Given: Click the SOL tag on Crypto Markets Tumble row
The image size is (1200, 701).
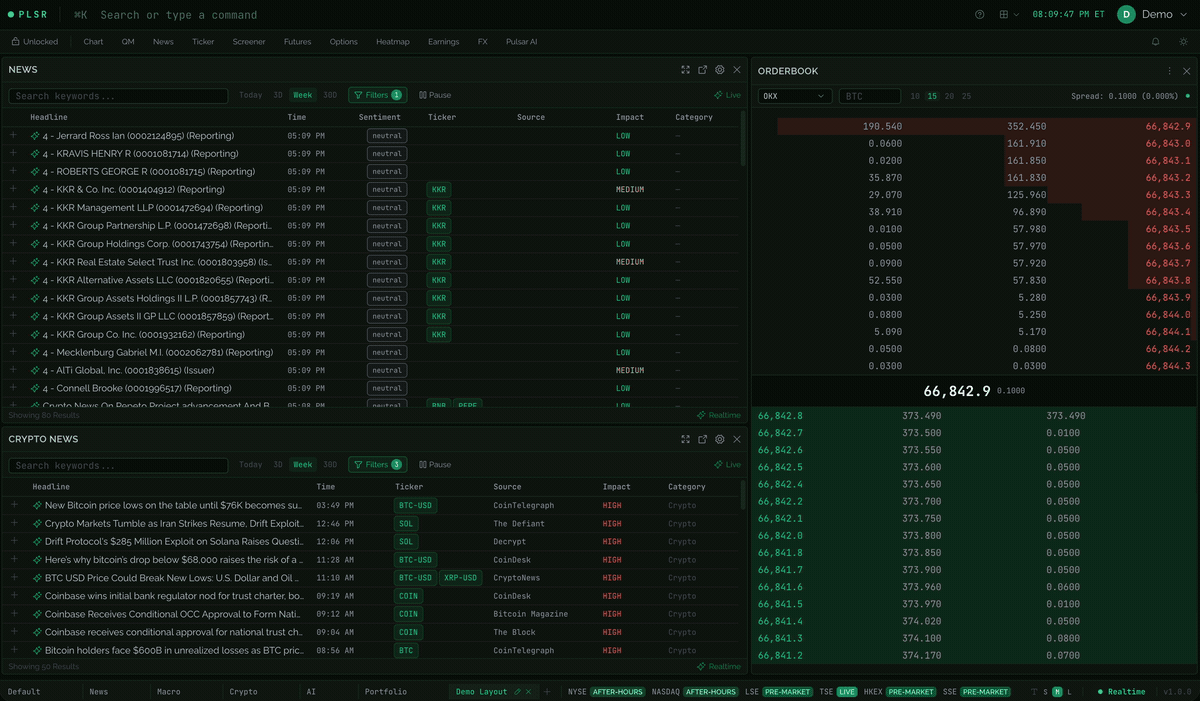Looking at the screenshot, I should tap(406, 523).
